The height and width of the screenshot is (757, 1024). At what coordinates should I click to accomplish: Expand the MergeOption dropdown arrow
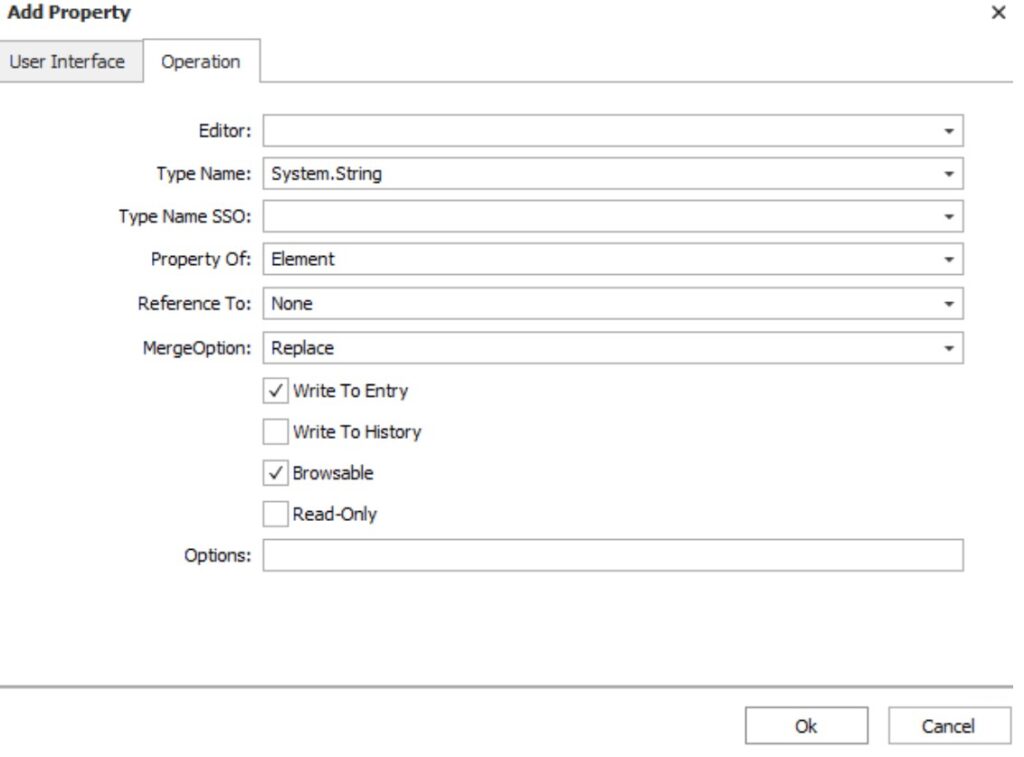(948, 348)
